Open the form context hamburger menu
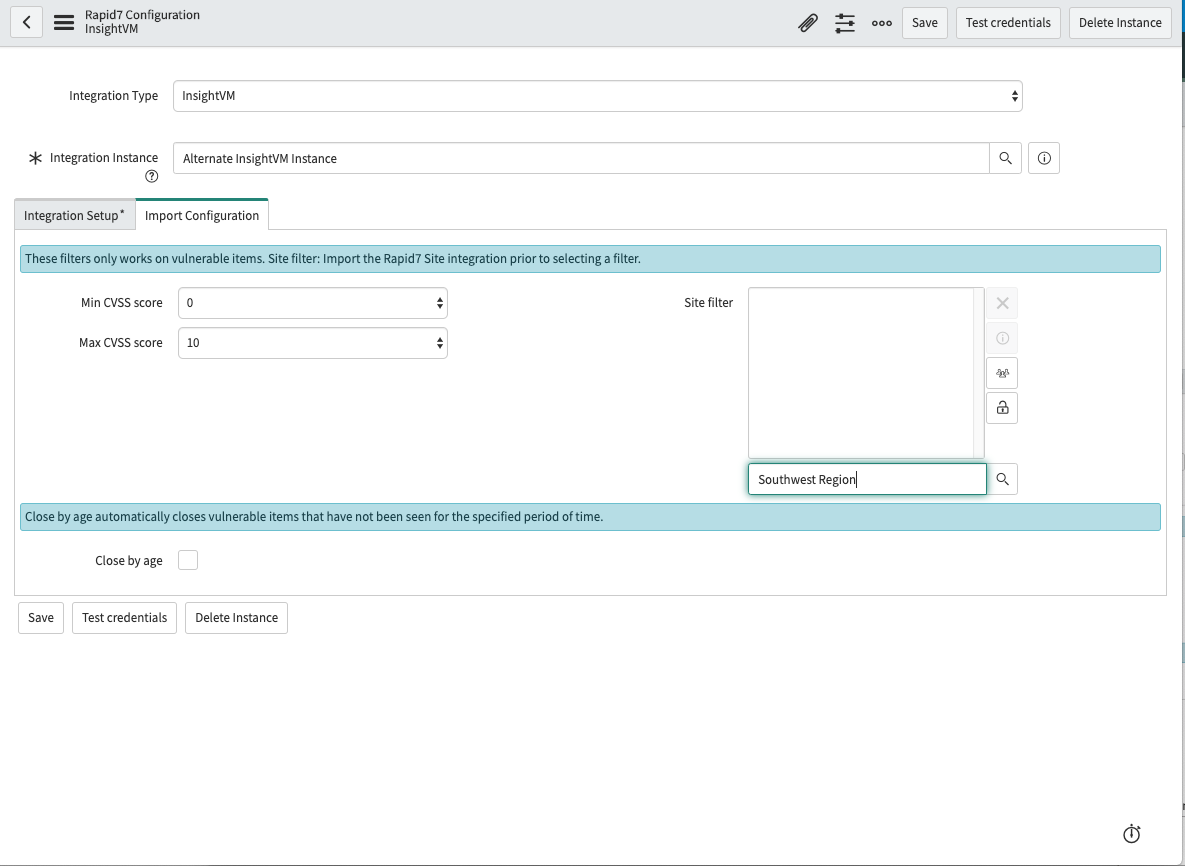1185x866 pixels. [64, 23]
